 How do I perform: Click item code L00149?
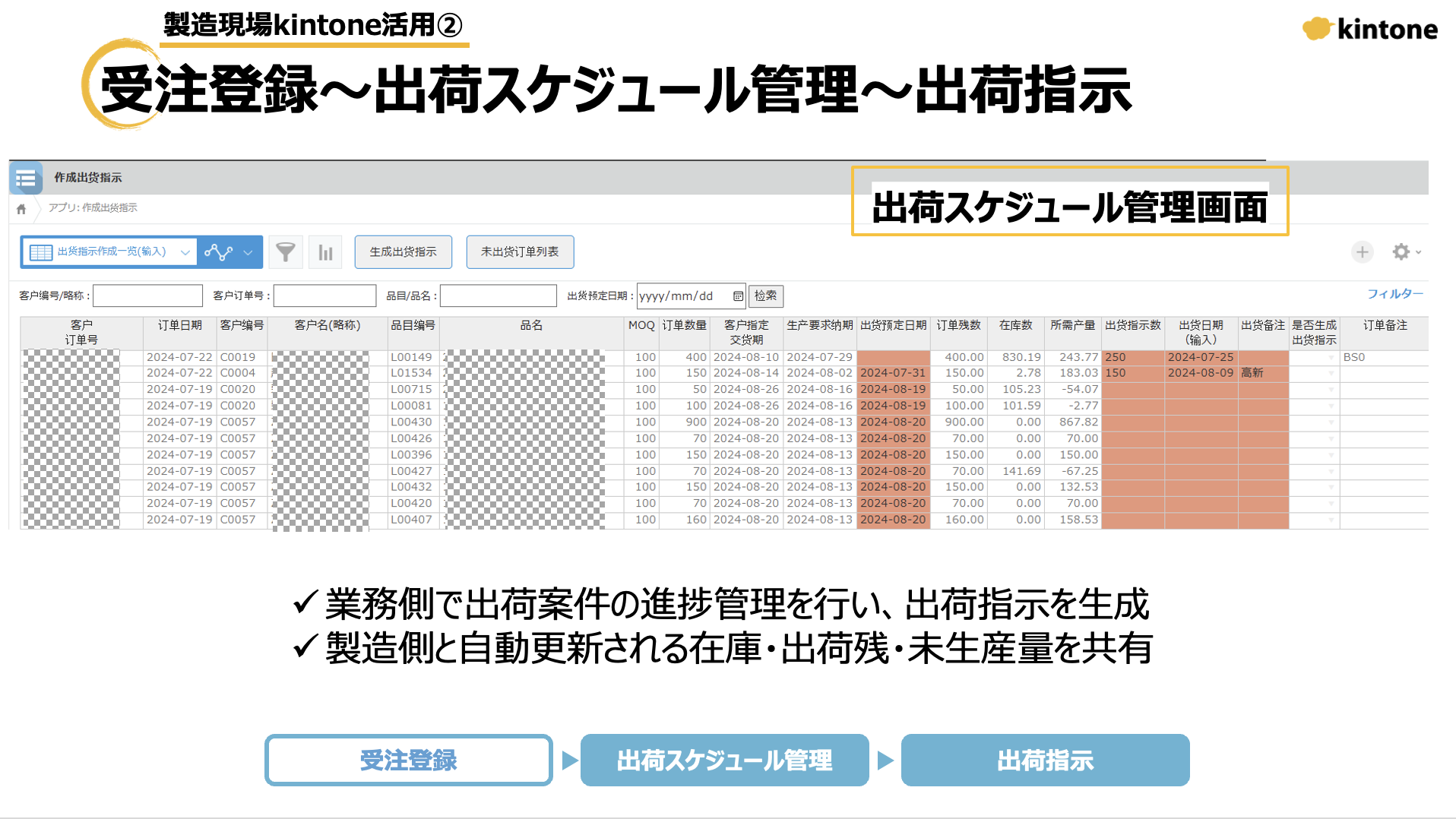pyautogui.click(x=411, y=357)
